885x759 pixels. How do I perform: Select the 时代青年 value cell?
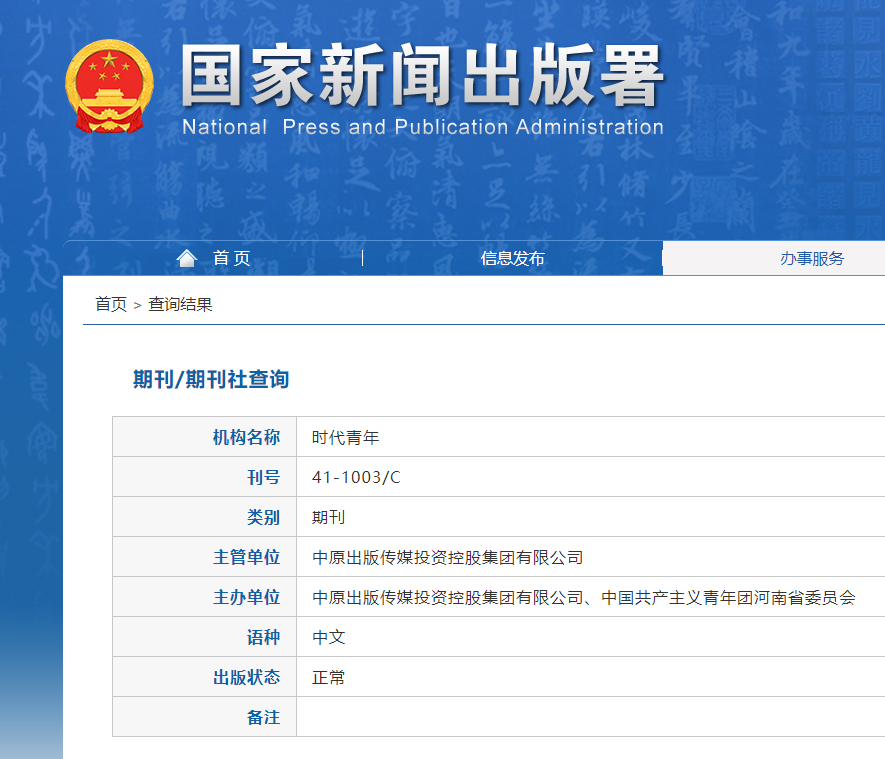(x=345, y=437)
